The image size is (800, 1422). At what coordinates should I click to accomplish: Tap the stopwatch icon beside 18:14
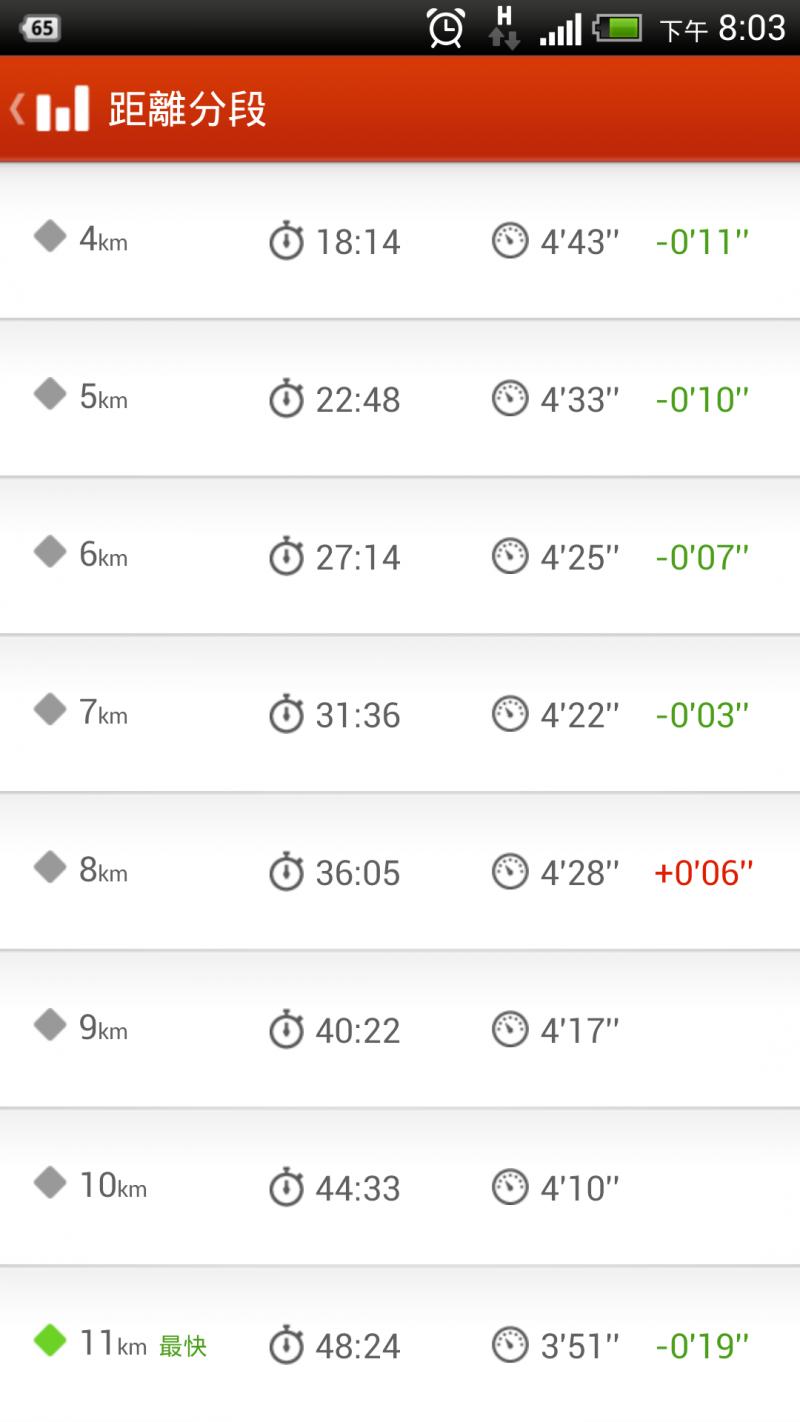click(x=286, y=241)
